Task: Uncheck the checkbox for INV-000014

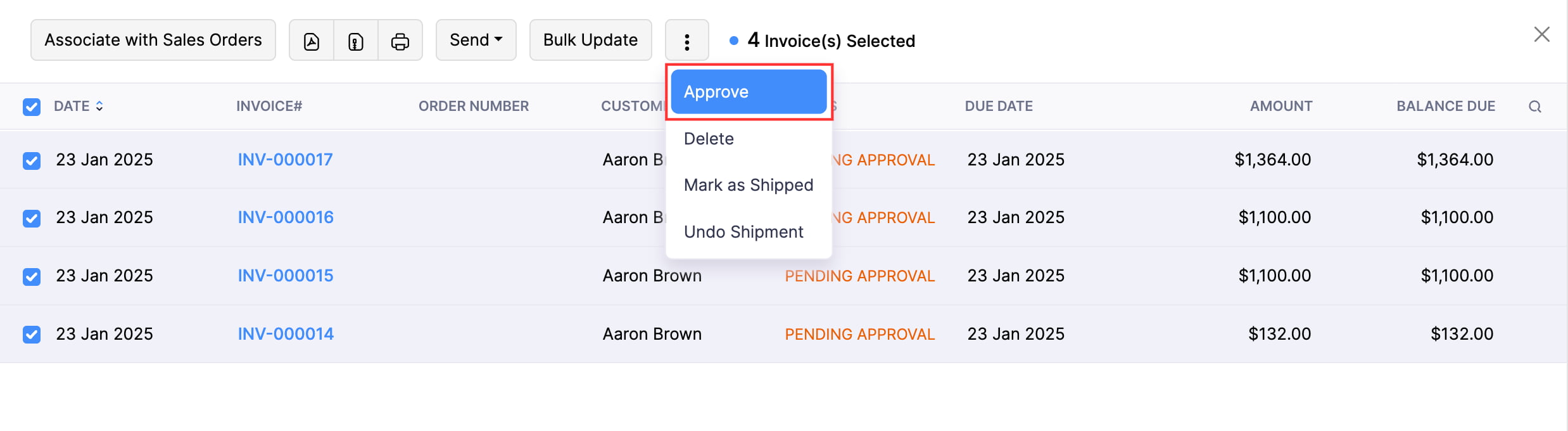Action: click(x=31, y=334)
